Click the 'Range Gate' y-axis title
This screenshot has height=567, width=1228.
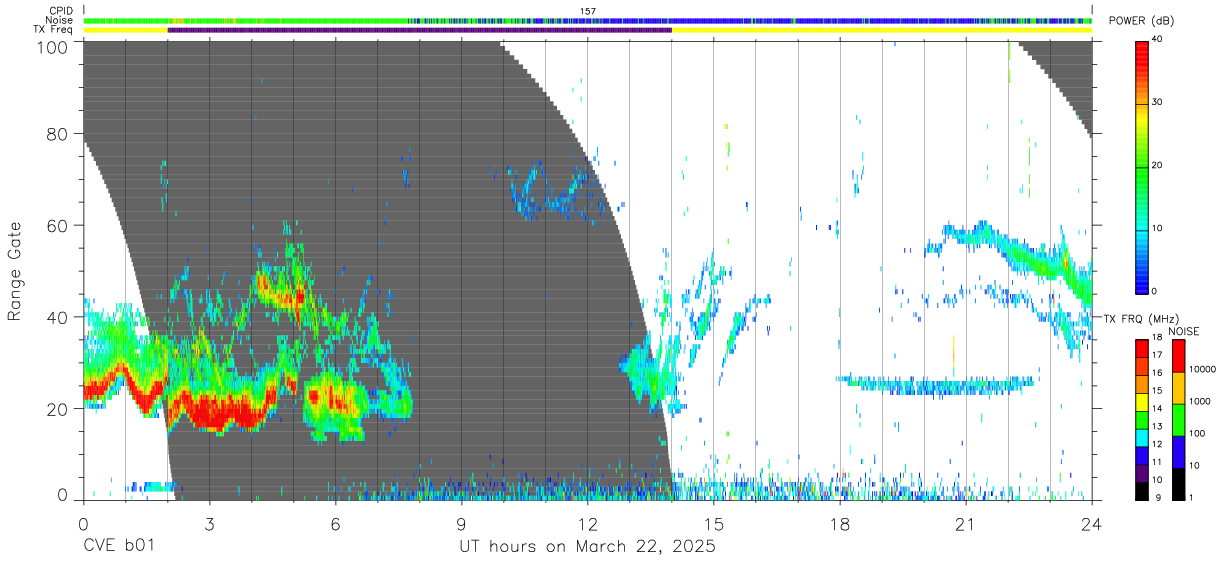click(x=16, y=272)
